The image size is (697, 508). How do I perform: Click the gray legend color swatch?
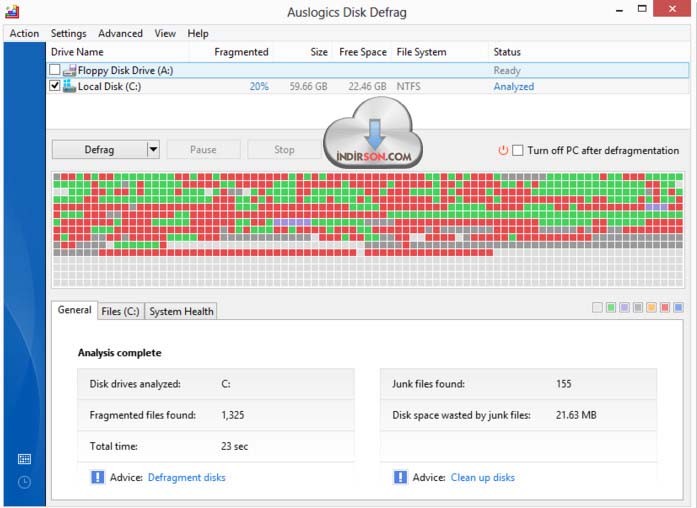[x=638, y=307]
